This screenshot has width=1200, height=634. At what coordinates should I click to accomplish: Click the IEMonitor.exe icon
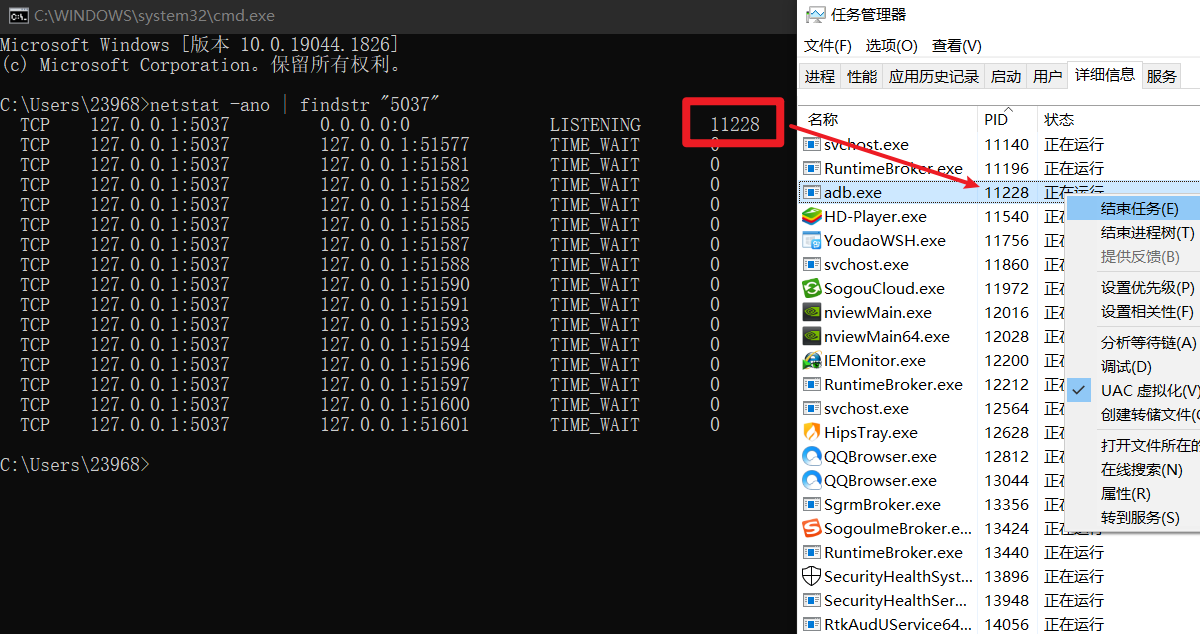click(x=812, y=360)
